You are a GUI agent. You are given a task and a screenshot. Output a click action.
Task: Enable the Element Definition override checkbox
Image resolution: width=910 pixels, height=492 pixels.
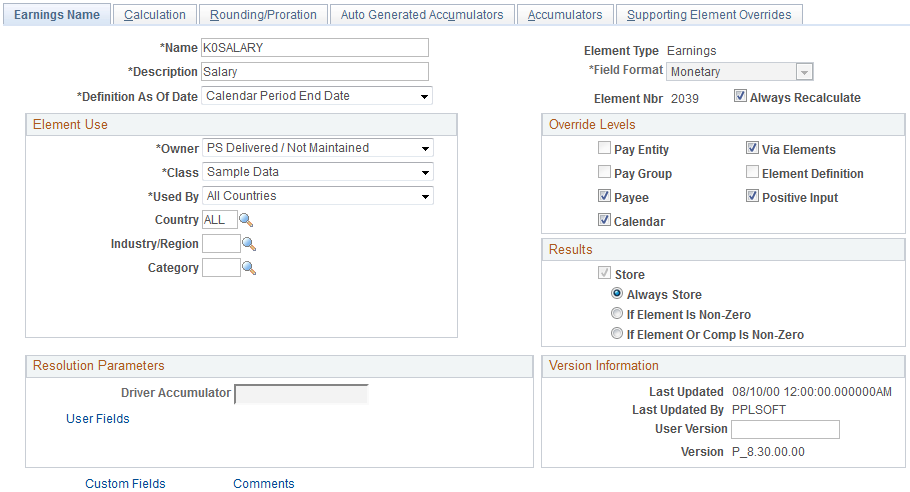(752, 172)
